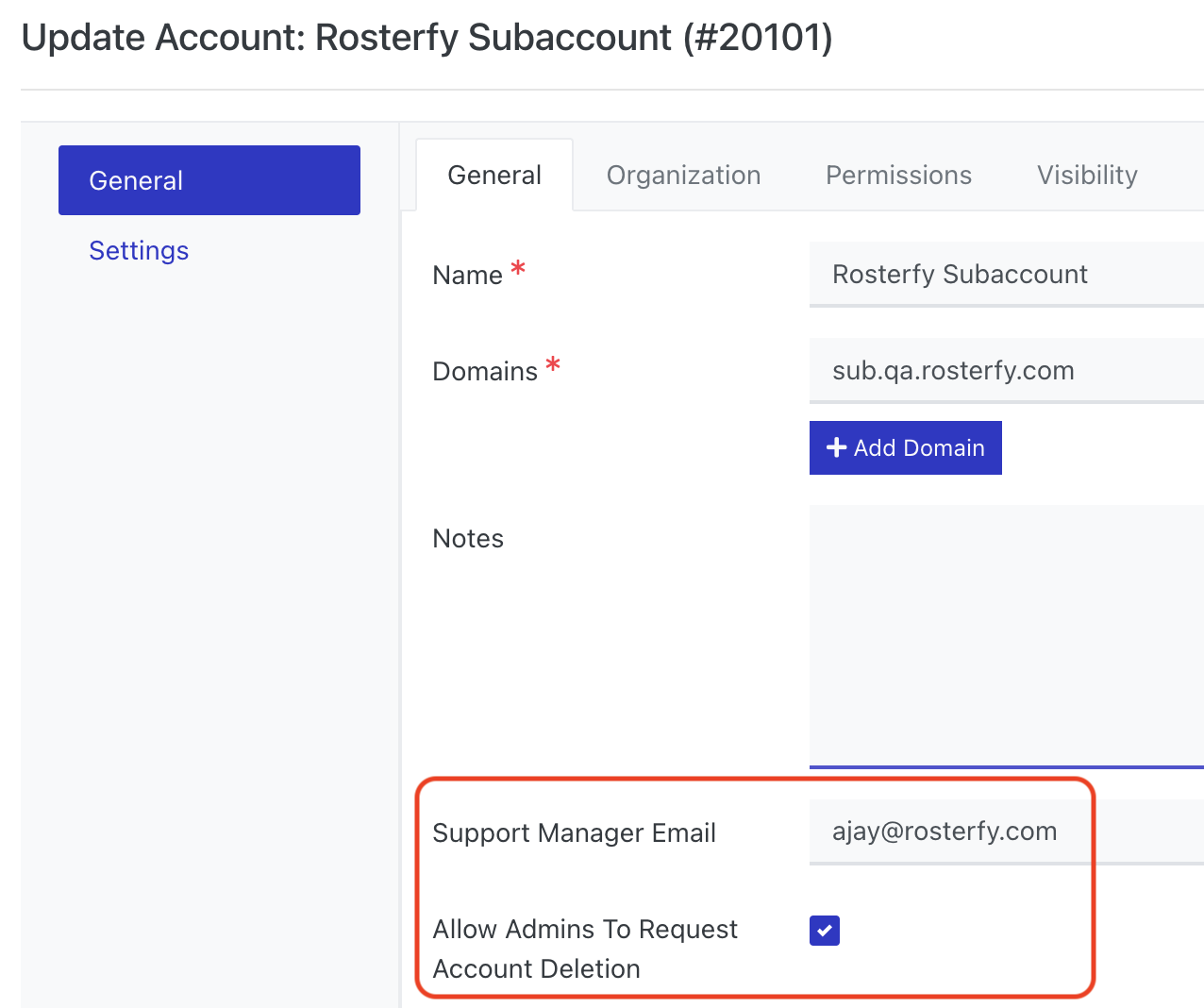
Task: Click the Notes label
Action: tap(468, 539)
